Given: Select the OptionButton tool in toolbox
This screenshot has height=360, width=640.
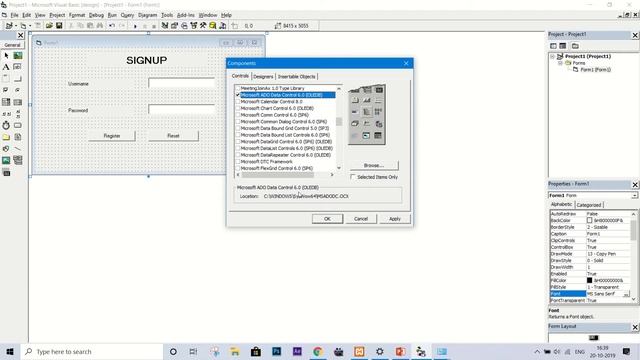Looking at the screenshot, I should [18, 90].
